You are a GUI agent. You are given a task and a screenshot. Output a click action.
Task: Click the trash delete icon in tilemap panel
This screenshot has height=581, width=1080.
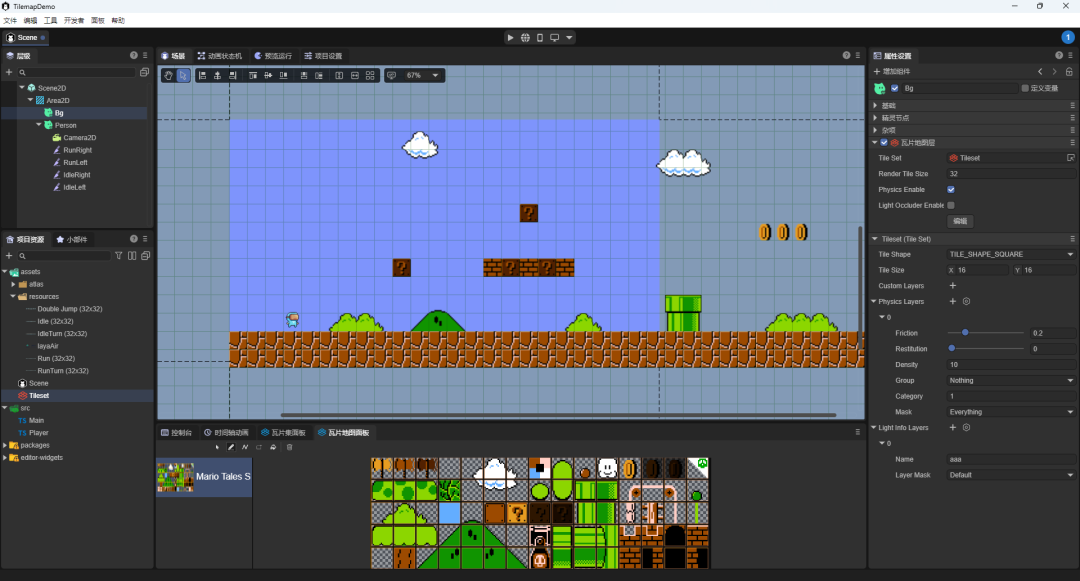(x=289, y=447)
